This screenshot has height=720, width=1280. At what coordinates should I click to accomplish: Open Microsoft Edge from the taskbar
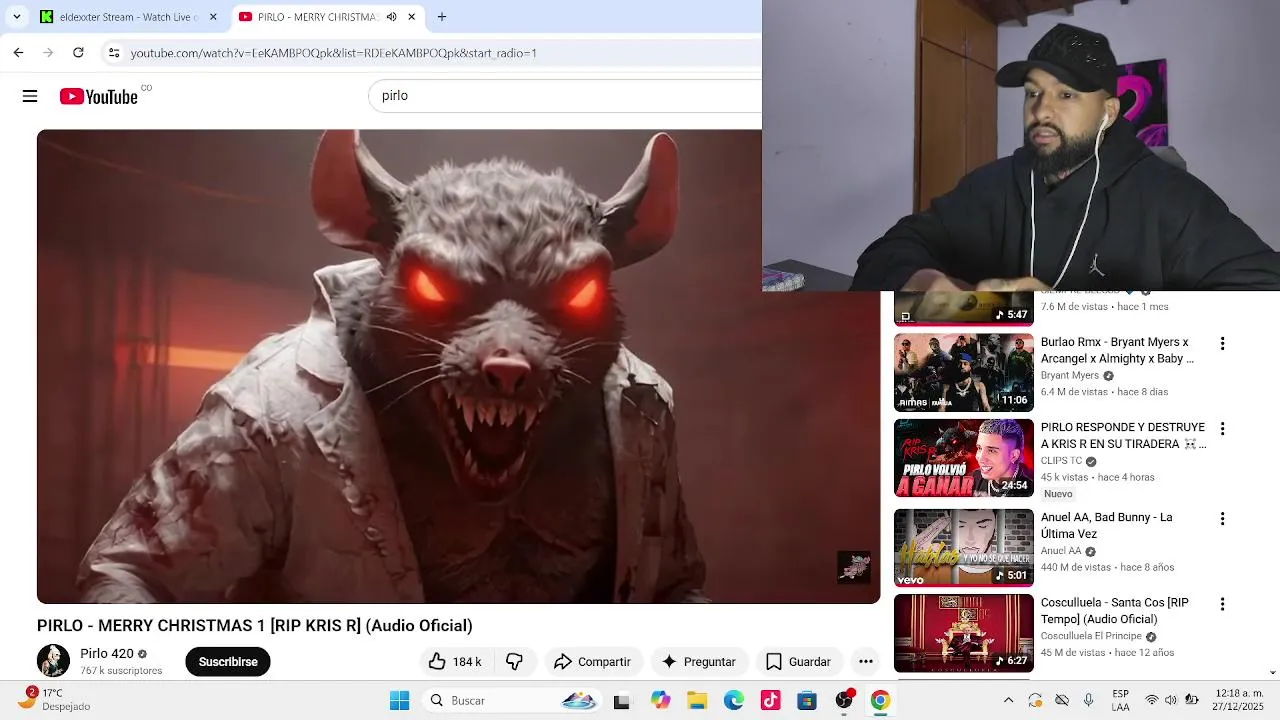coord(734,701)
